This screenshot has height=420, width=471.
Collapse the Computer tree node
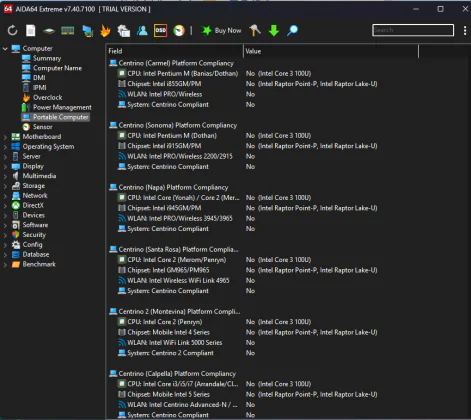click(5, 49)
